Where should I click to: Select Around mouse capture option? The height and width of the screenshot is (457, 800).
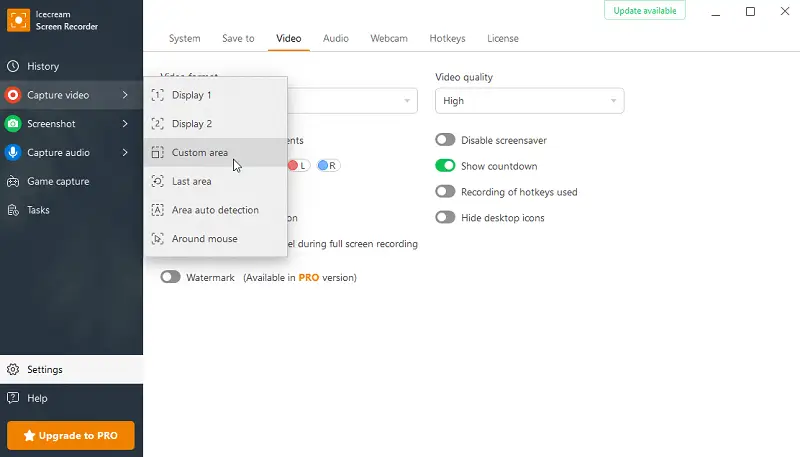(x=216, y=239)
